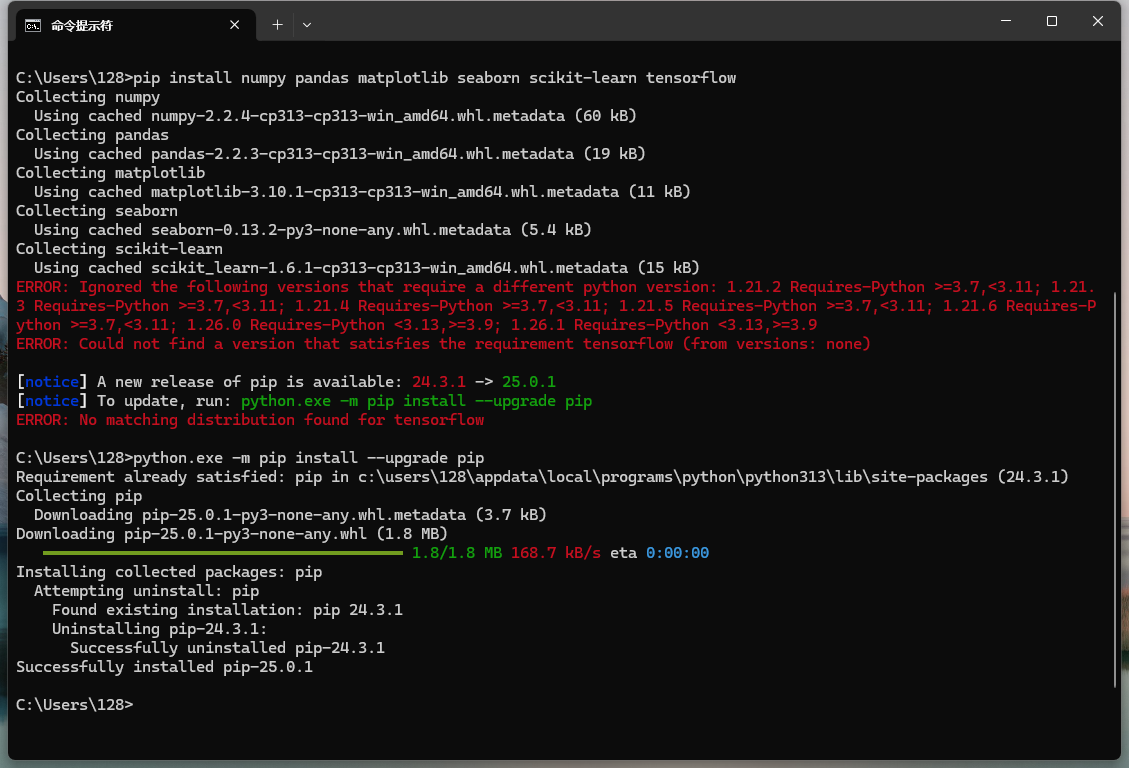Click 'Collecting numpy' line
Image resolution: width=1129 pixels, height=768 pixels.
[x=88, y=97]
